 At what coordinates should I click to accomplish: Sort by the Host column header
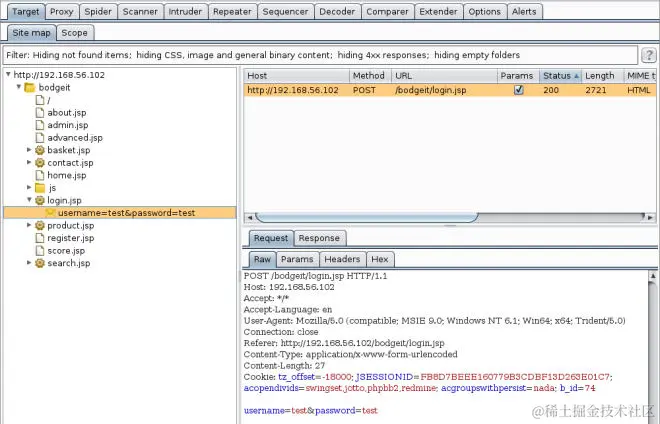[296, 76]
